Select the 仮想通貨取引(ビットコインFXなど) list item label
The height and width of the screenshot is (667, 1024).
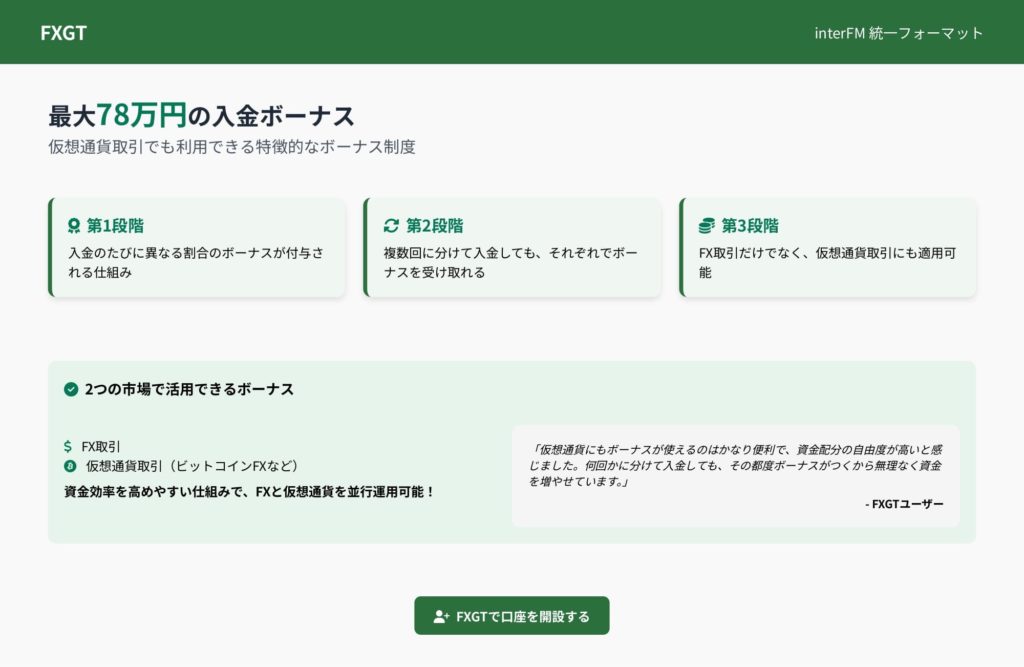coord(192,466)
